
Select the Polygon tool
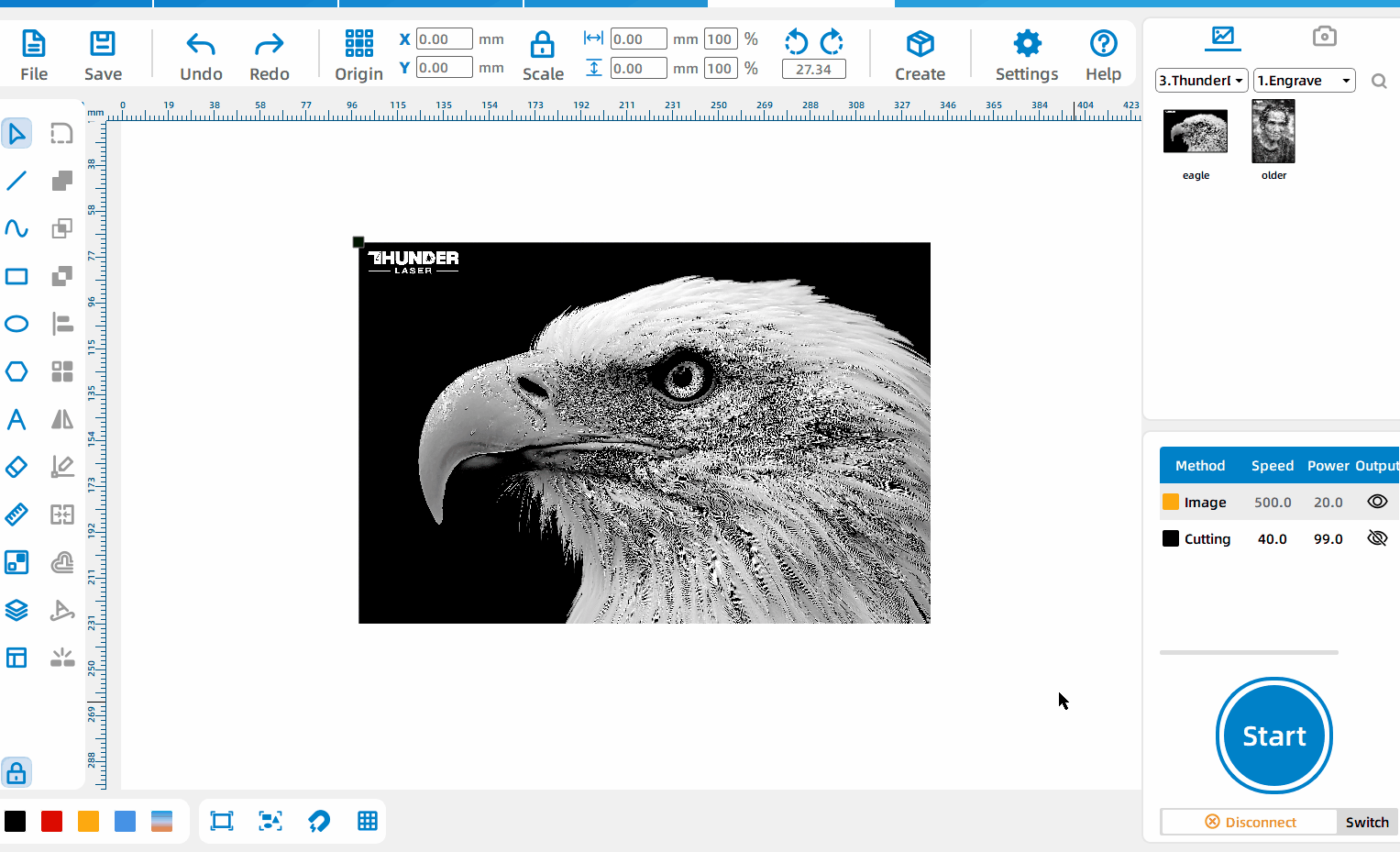[x=17, y=371]
